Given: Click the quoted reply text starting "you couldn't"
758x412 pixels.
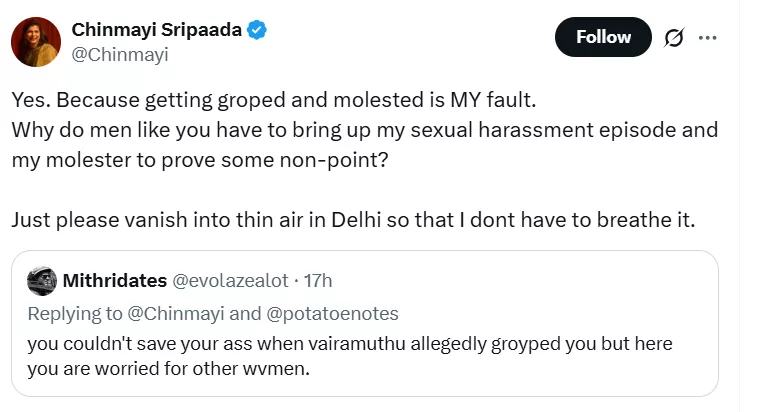Looking at the screenshot, I should click(349, 343).
